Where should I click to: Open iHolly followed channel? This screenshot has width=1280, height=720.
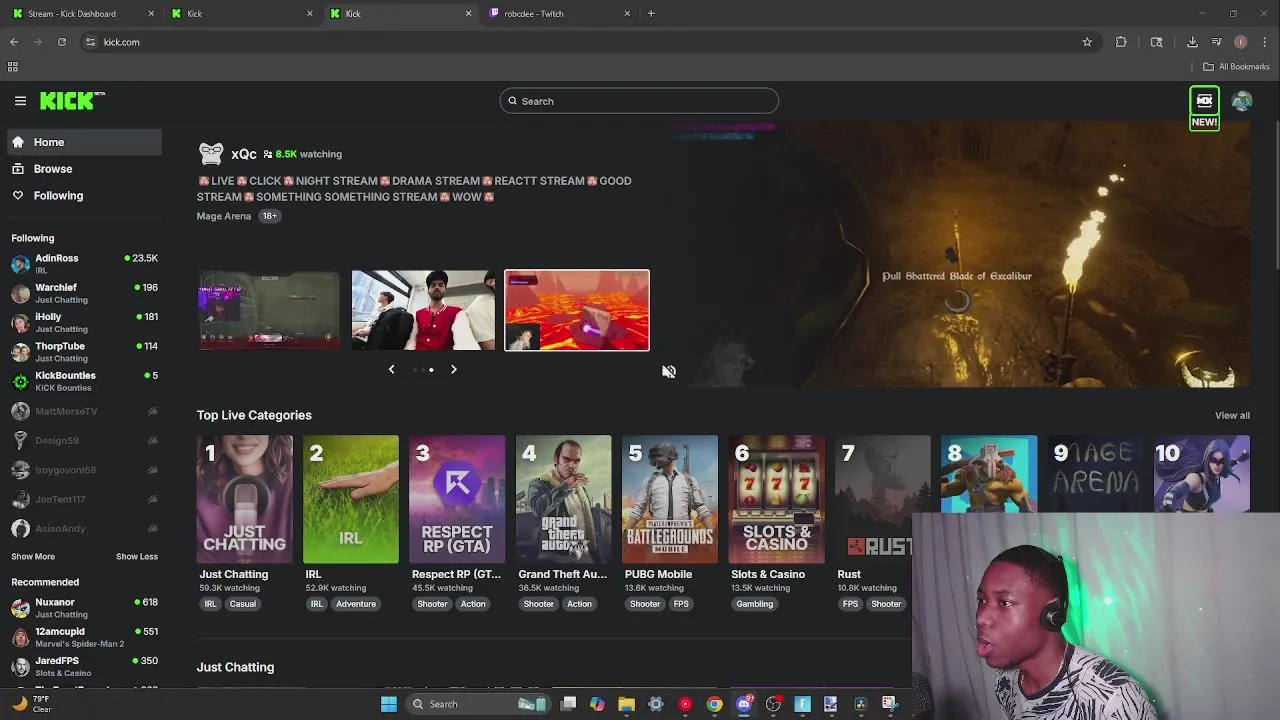[x=84, y=322]
